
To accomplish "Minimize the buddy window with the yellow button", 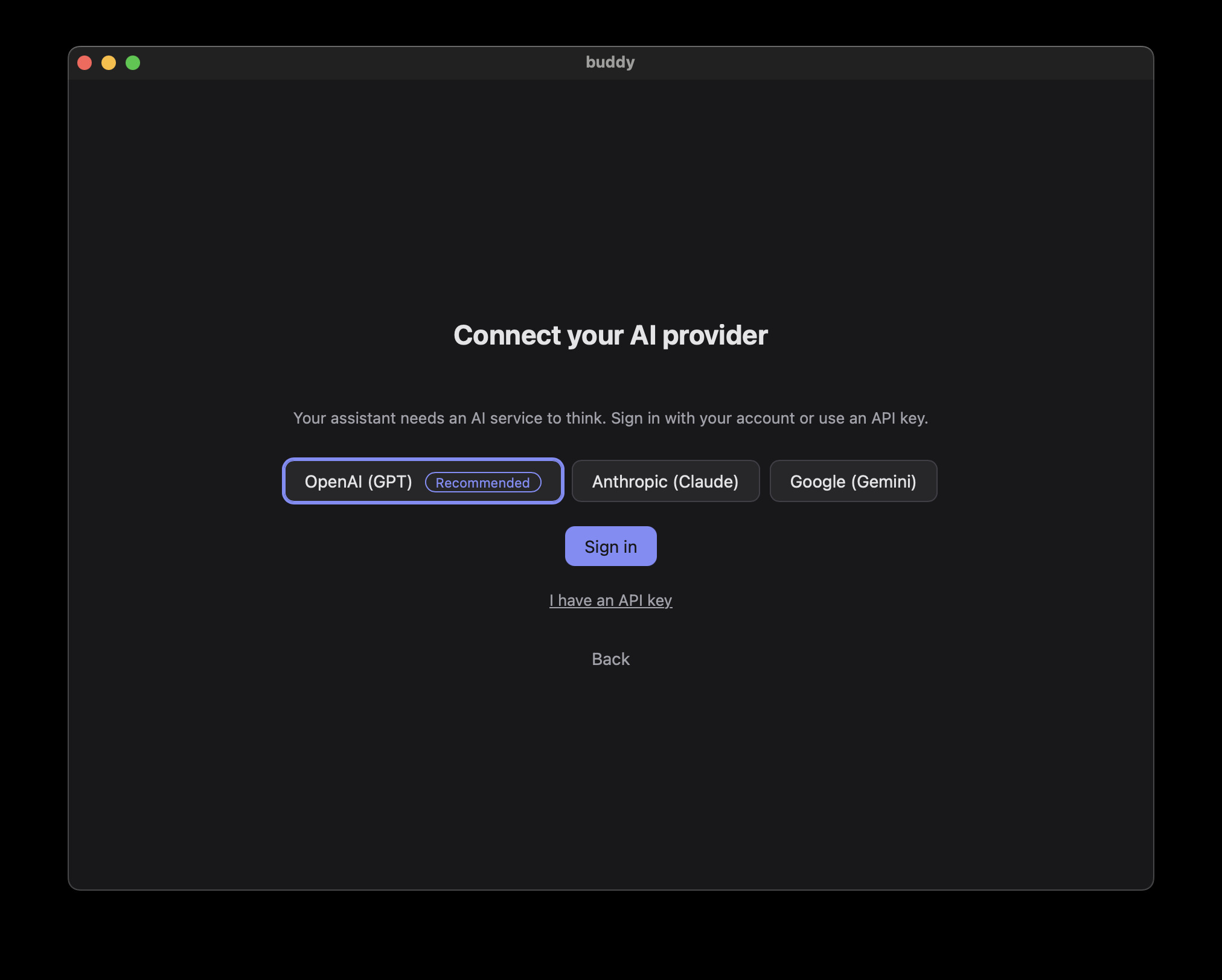I will click(109, 63).
